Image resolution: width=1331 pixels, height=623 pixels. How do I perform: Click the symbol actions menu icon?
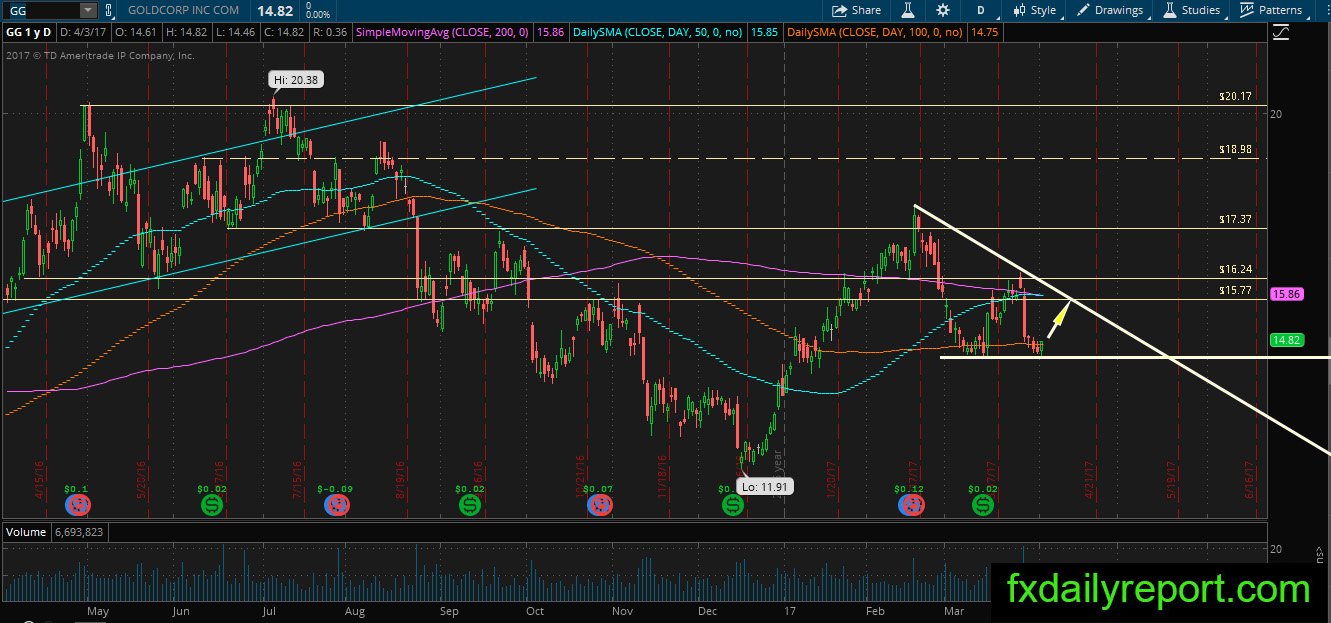pyautogui.click(x=108, y=10)
